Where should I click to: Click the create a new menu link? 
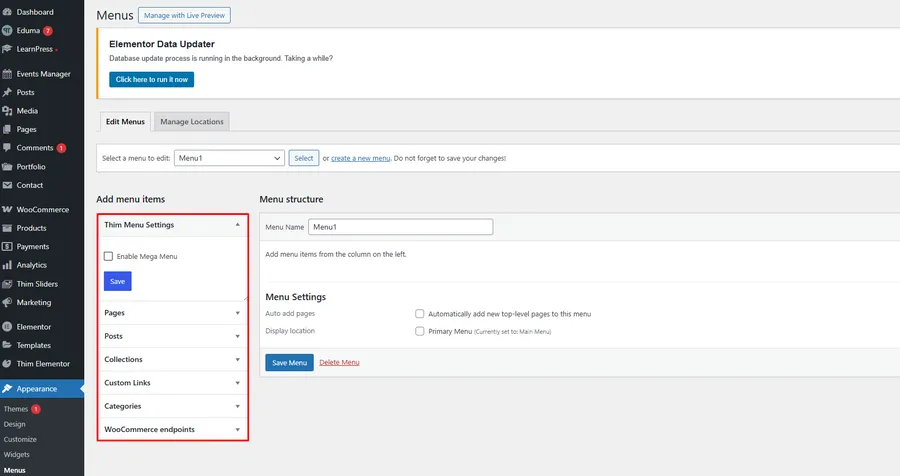coord(360,158)
